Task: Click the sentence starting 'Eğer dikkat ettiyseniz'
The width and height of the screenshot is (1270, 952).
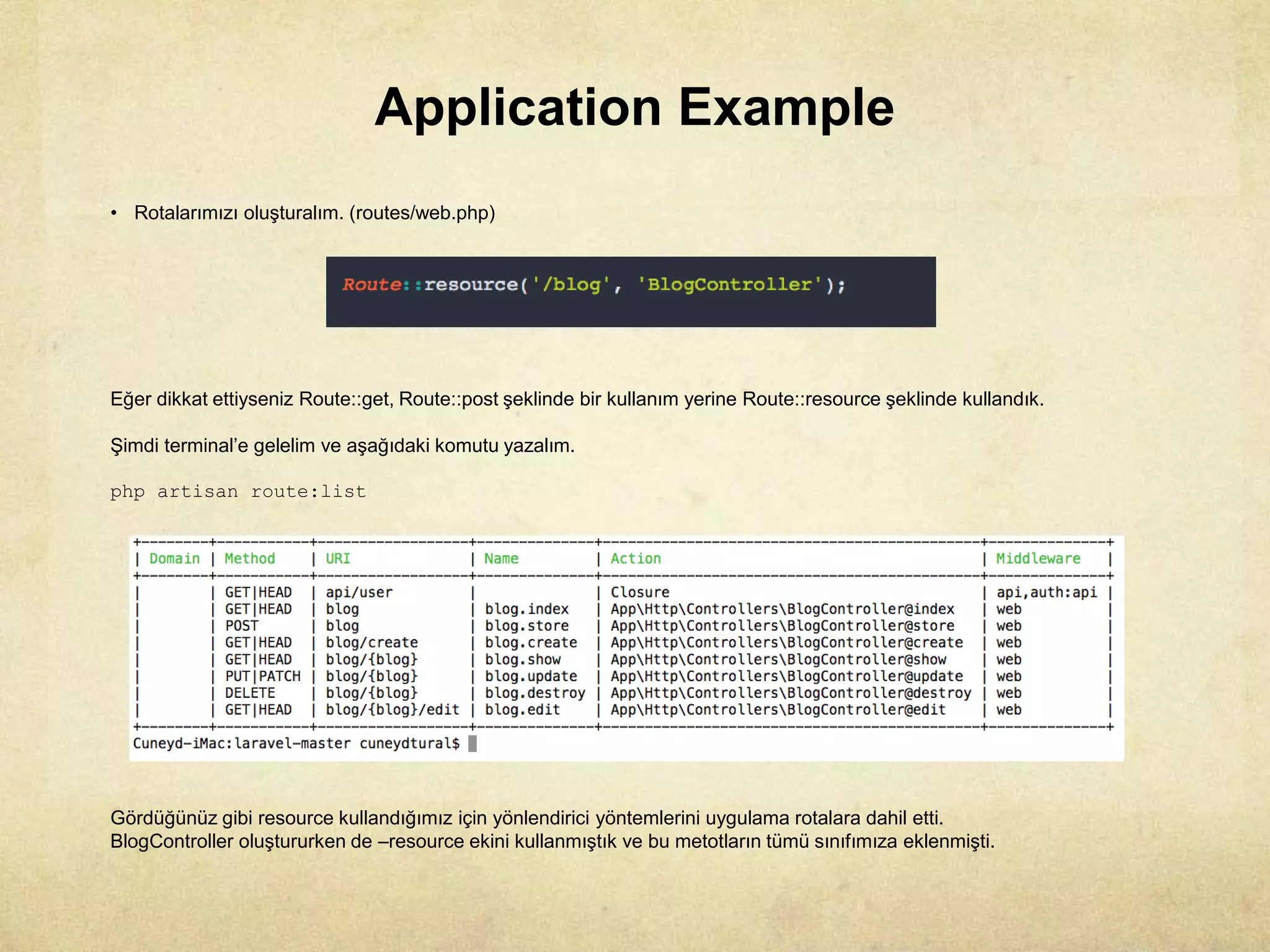Action: [x=577, y=399]
